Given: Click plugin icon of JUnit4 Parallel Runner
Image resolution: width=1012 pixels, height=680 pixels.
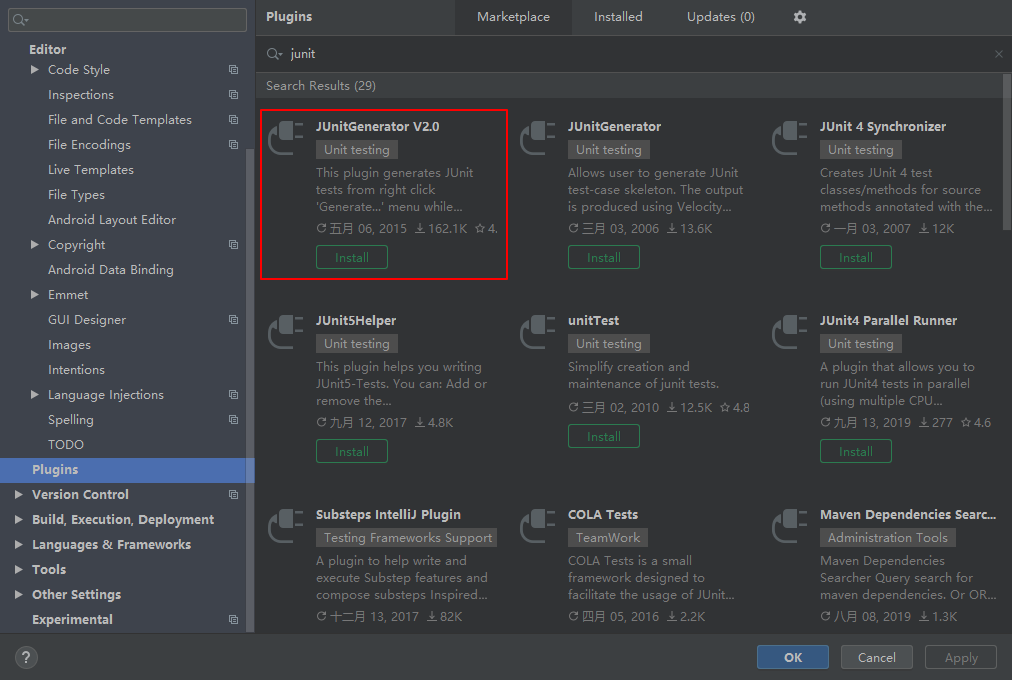Looking at the screenshot, I should pos(789,332).
